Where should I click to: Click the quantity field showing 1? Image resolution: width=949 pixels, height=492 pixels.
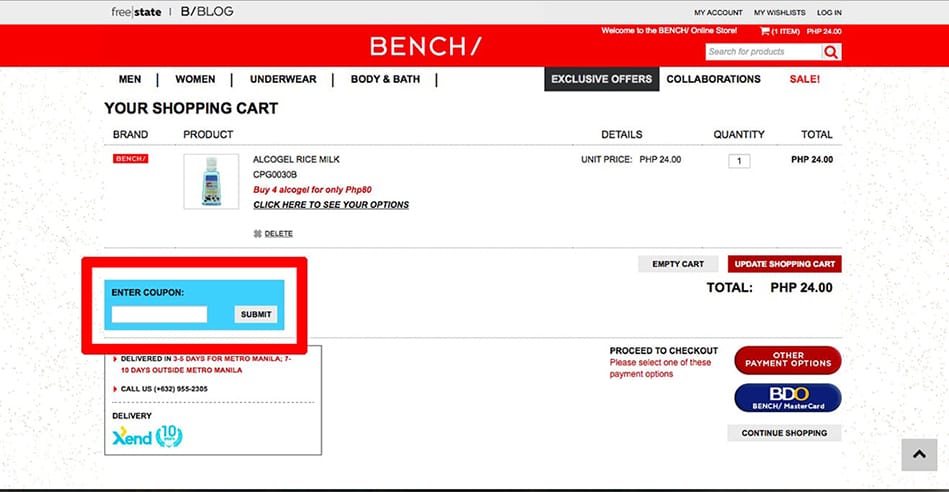pyautogui.click(x=739, y=161)
